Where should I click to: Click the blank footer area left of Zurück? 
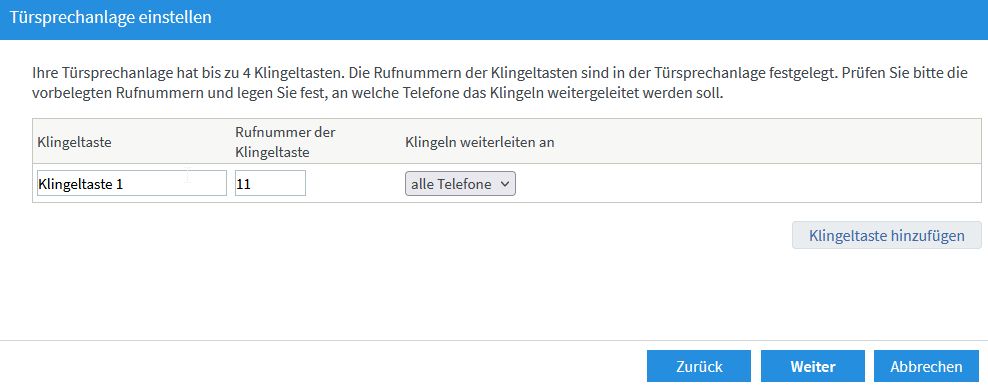(x=321, y=366)
